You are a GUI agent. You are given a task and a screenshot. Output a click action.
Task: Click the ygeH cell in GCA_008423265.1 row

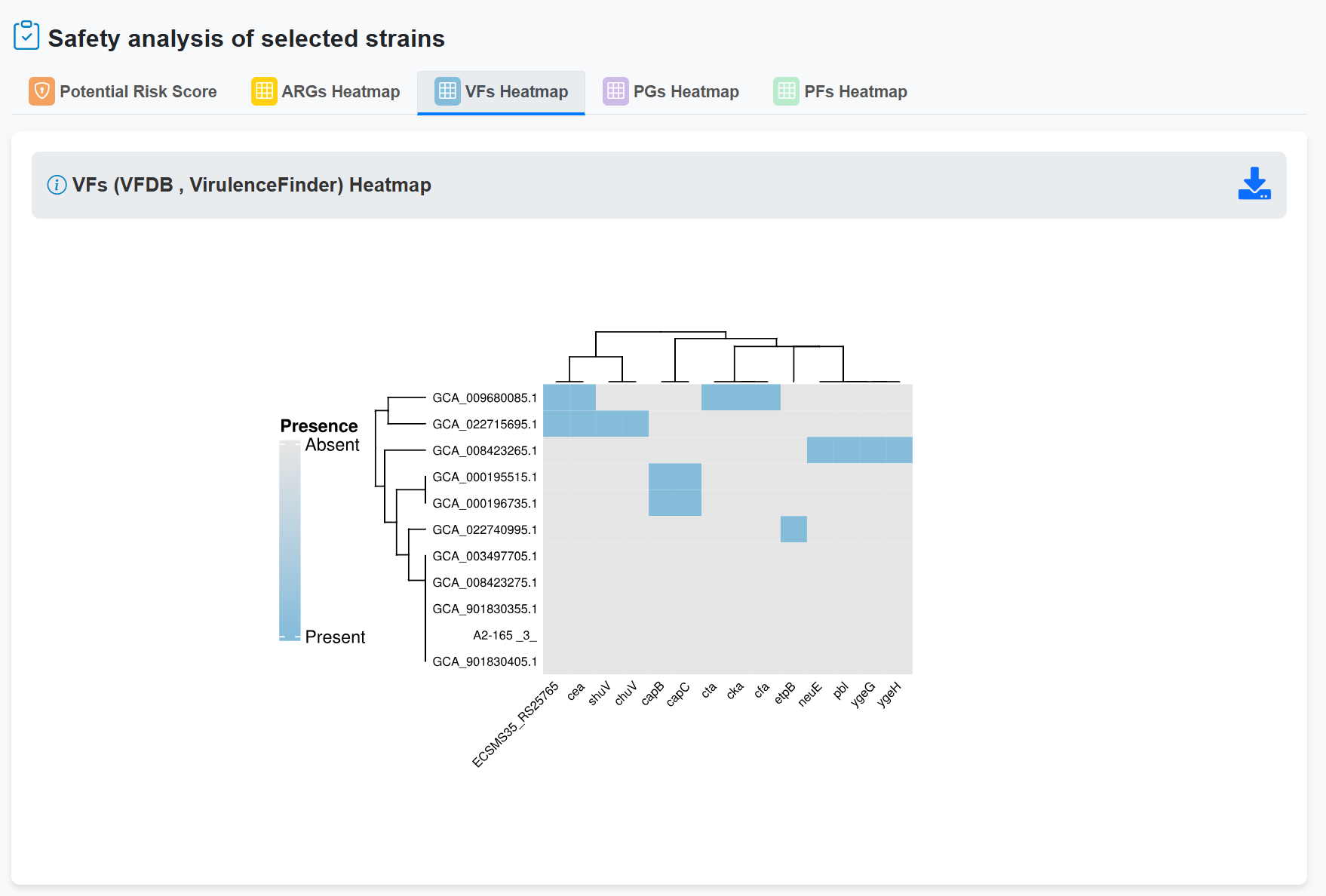click(x=899, y=450)
